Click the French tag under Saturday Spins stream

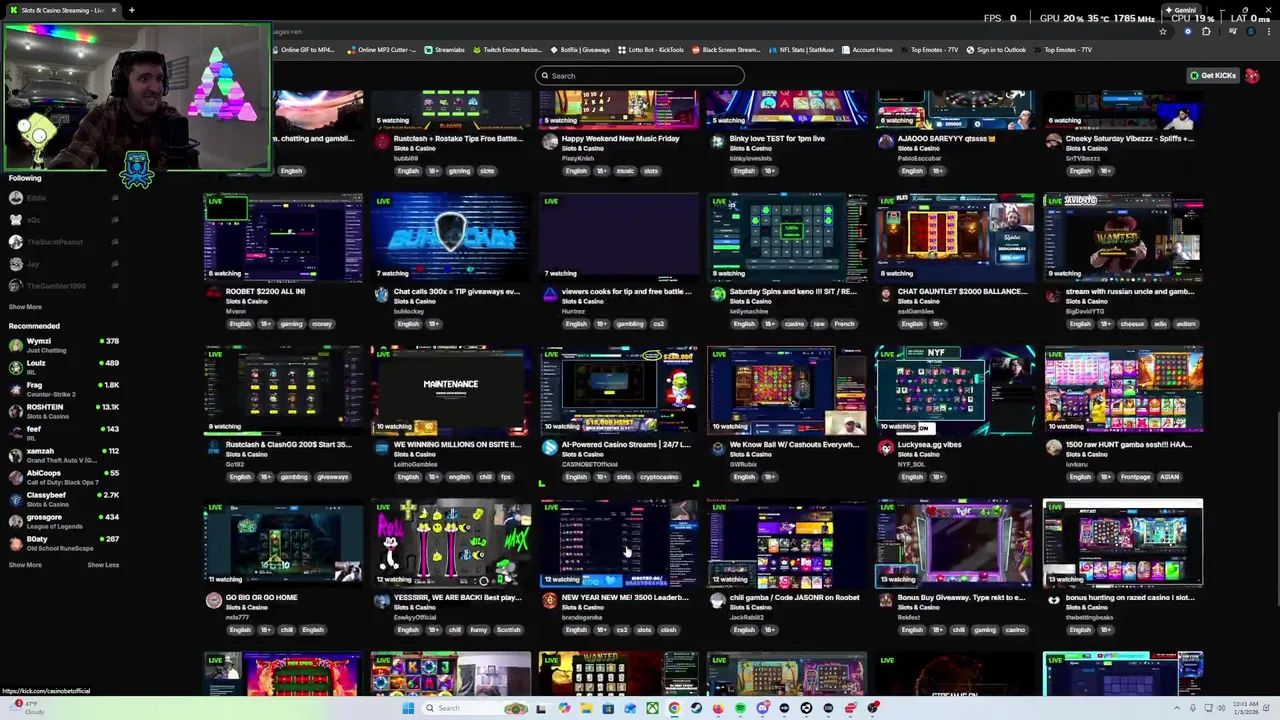[x=844, y=324]
